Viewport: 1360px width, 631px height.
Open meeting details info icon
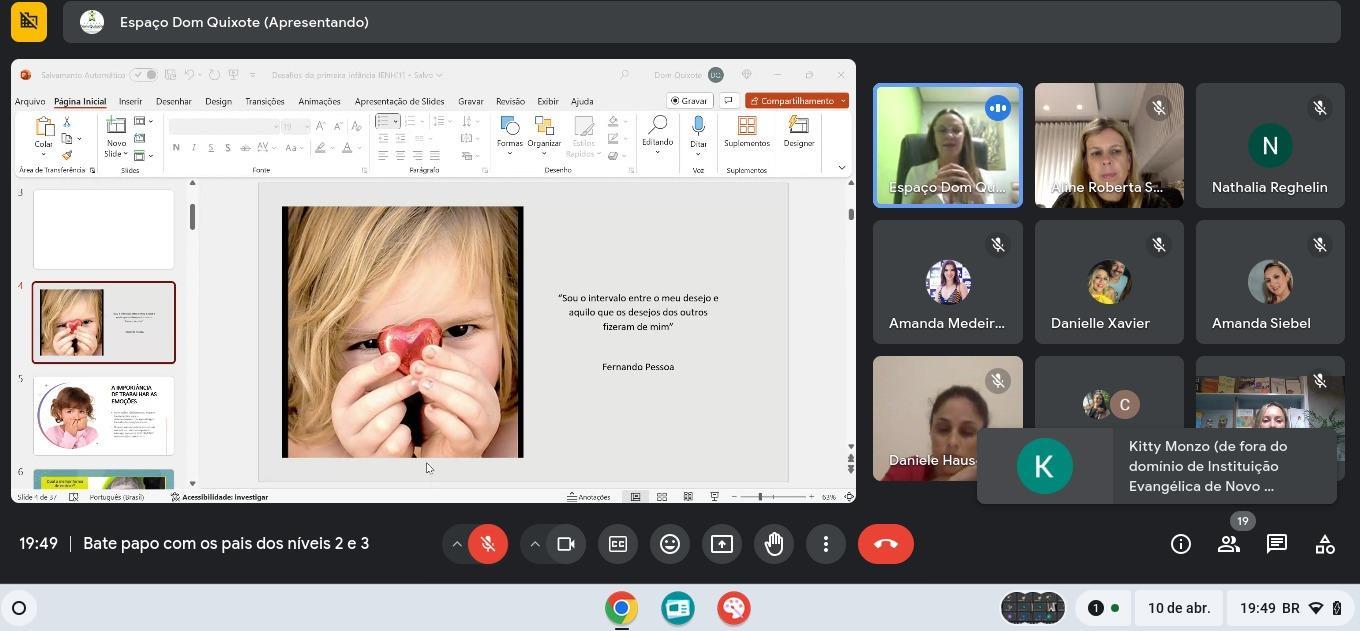(1181, 544)
